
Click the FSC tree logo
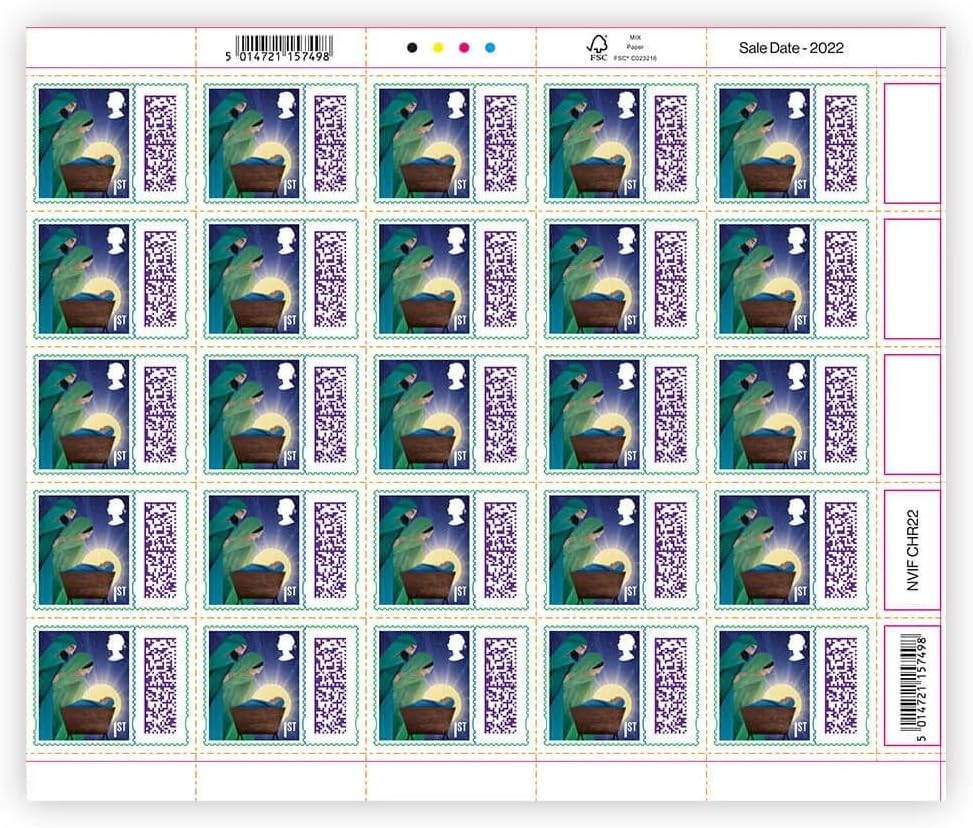[598, 47]
